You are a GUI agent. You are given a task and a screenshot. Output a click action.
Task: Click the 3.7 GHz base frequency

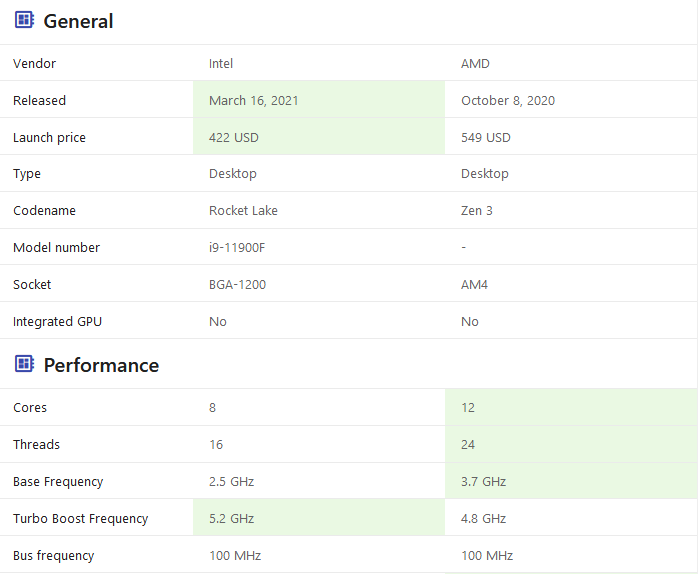coord(483,482)
